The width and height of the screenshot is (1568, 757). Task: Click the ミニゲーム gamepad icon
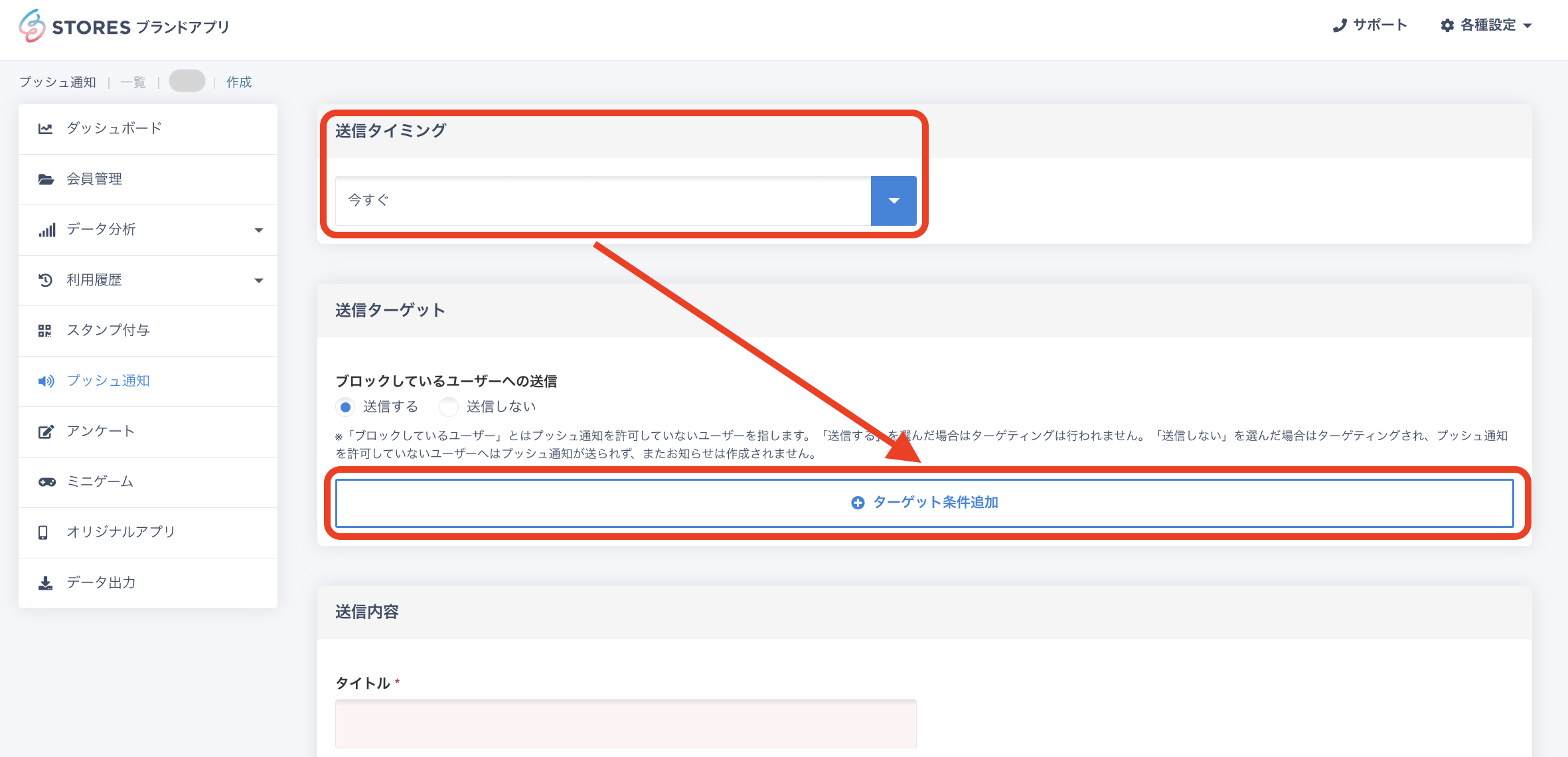point(46,482)
